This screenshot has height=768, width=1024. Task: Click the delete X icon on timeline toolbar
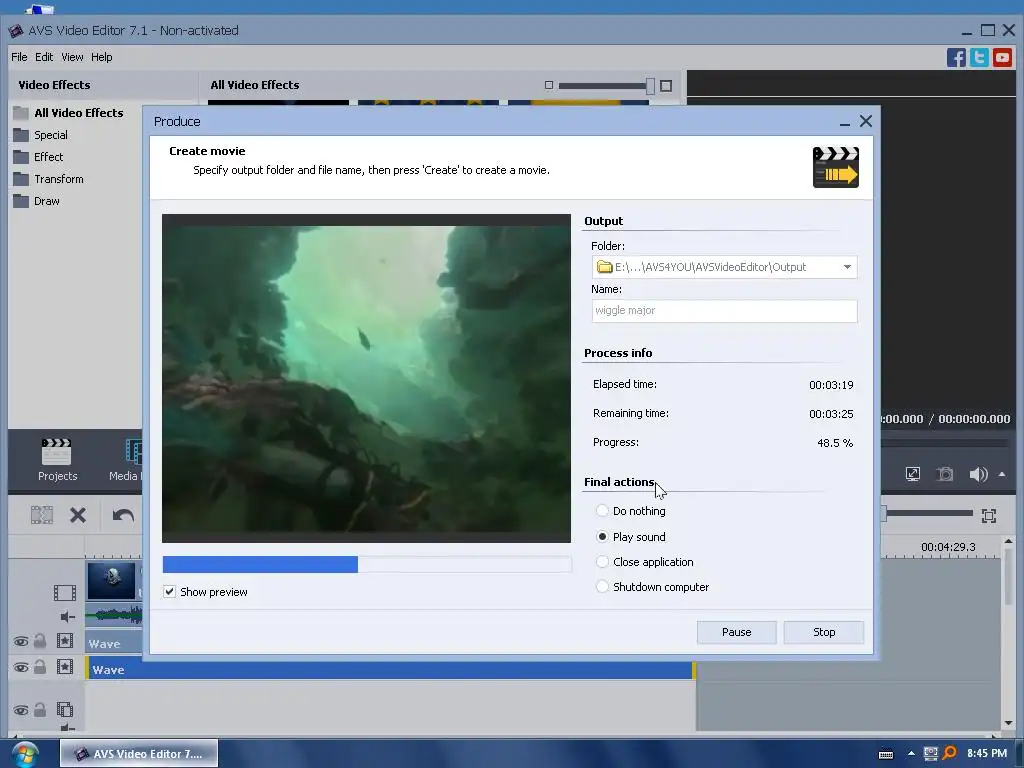78,515
